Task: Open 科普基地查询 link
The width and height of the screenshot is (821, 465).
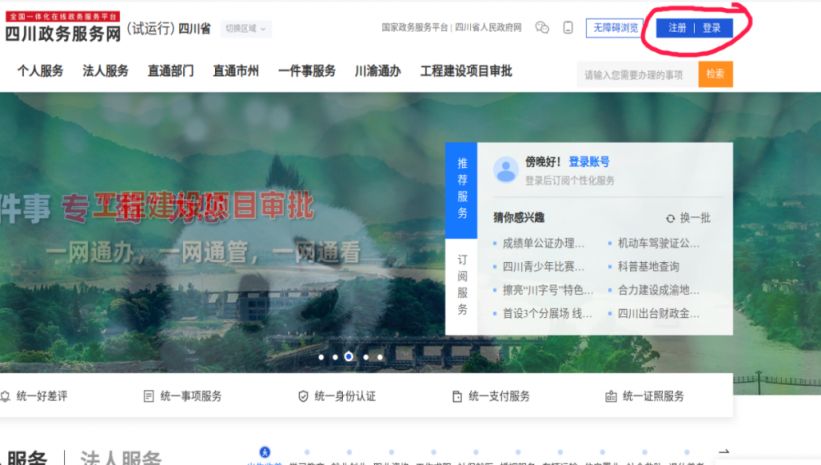Action: tap(648, 267)
